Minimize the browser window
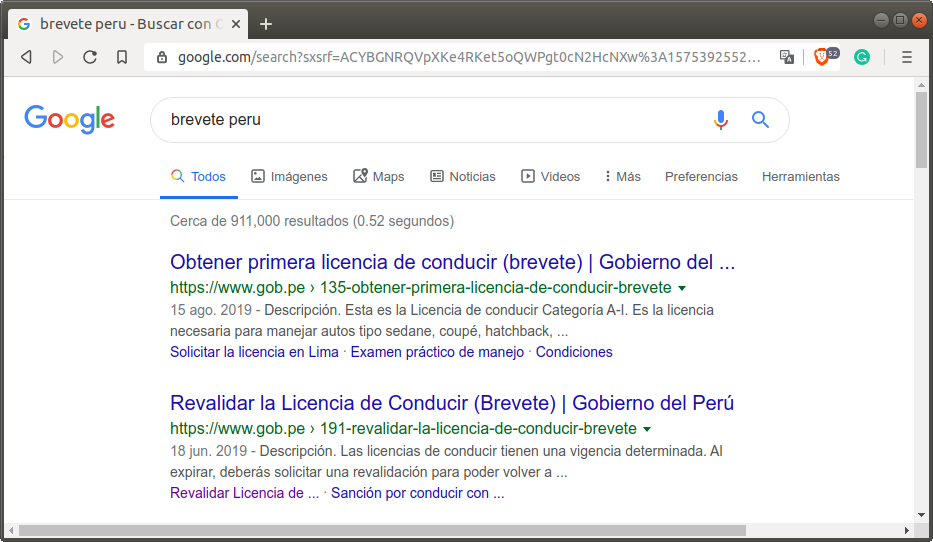The image size is (933, 542). click(x=881, y=20)
